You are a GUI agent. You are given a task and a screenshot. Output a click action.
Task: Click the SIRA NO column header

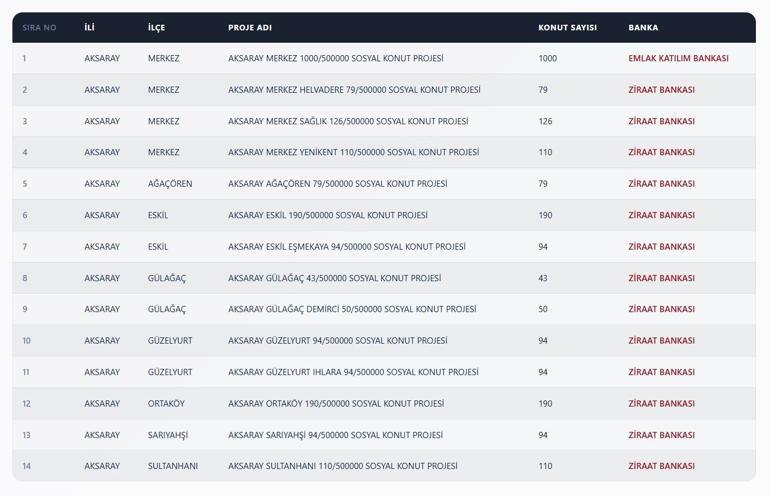pyautogui.click(x=39, y=28)
